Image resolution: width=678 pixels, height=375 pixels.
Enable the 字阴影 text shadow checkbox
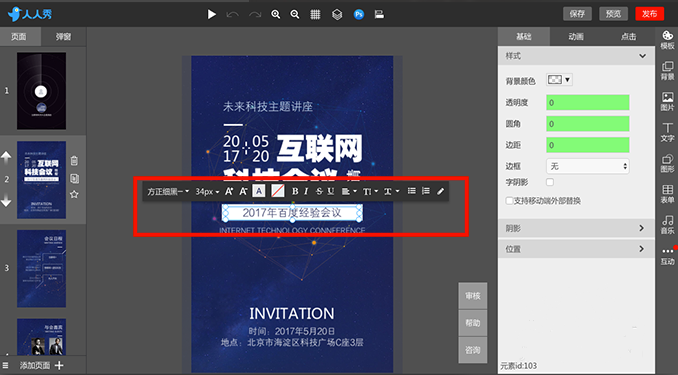pyautogui.click(x=550, y=182)
